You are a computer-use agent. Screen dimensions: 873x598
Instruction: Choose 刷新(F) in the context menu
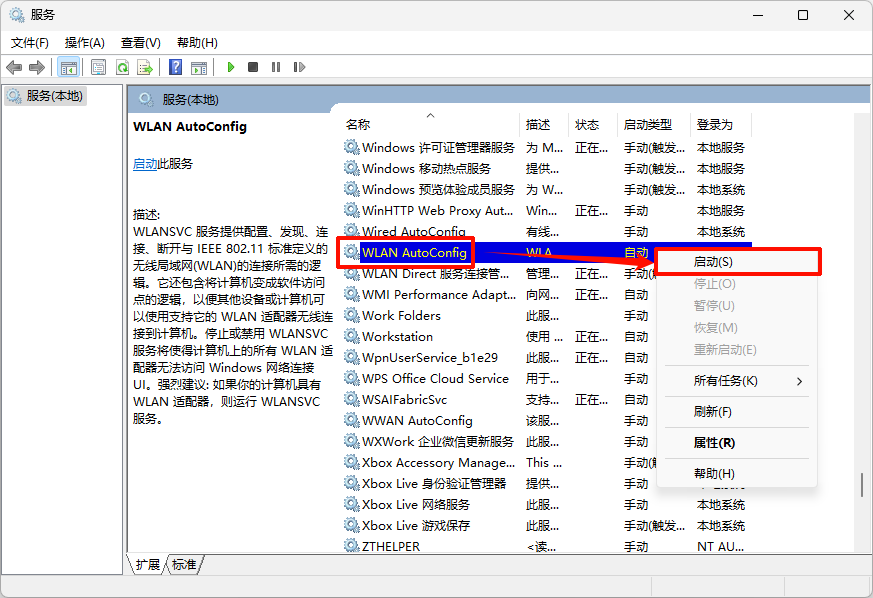tap(737, 412)
